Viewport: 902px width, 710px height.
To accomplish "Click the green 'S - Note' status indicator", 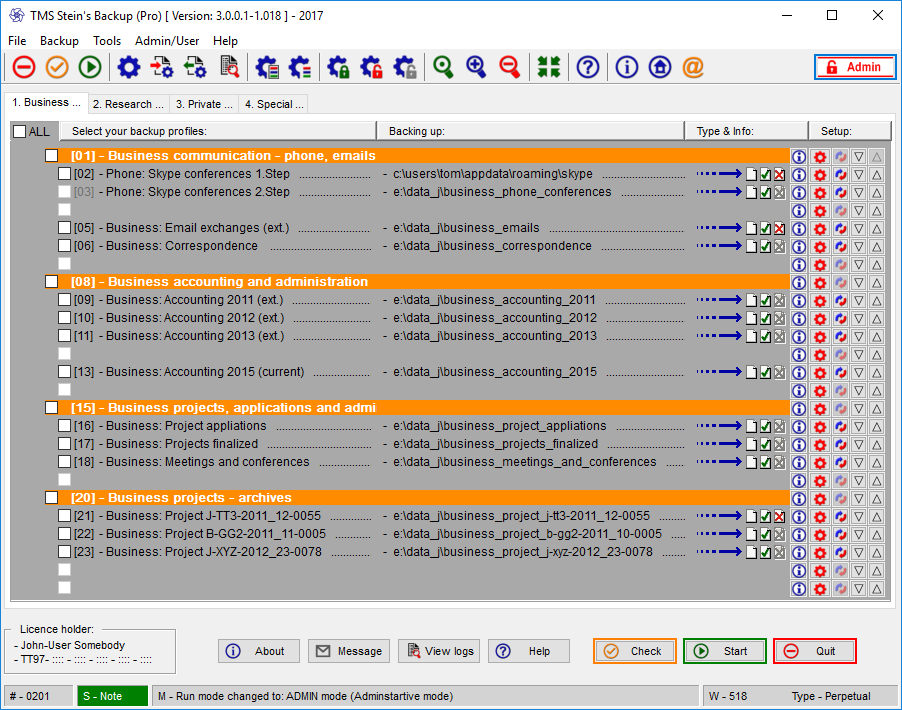I will coord(113,696).
